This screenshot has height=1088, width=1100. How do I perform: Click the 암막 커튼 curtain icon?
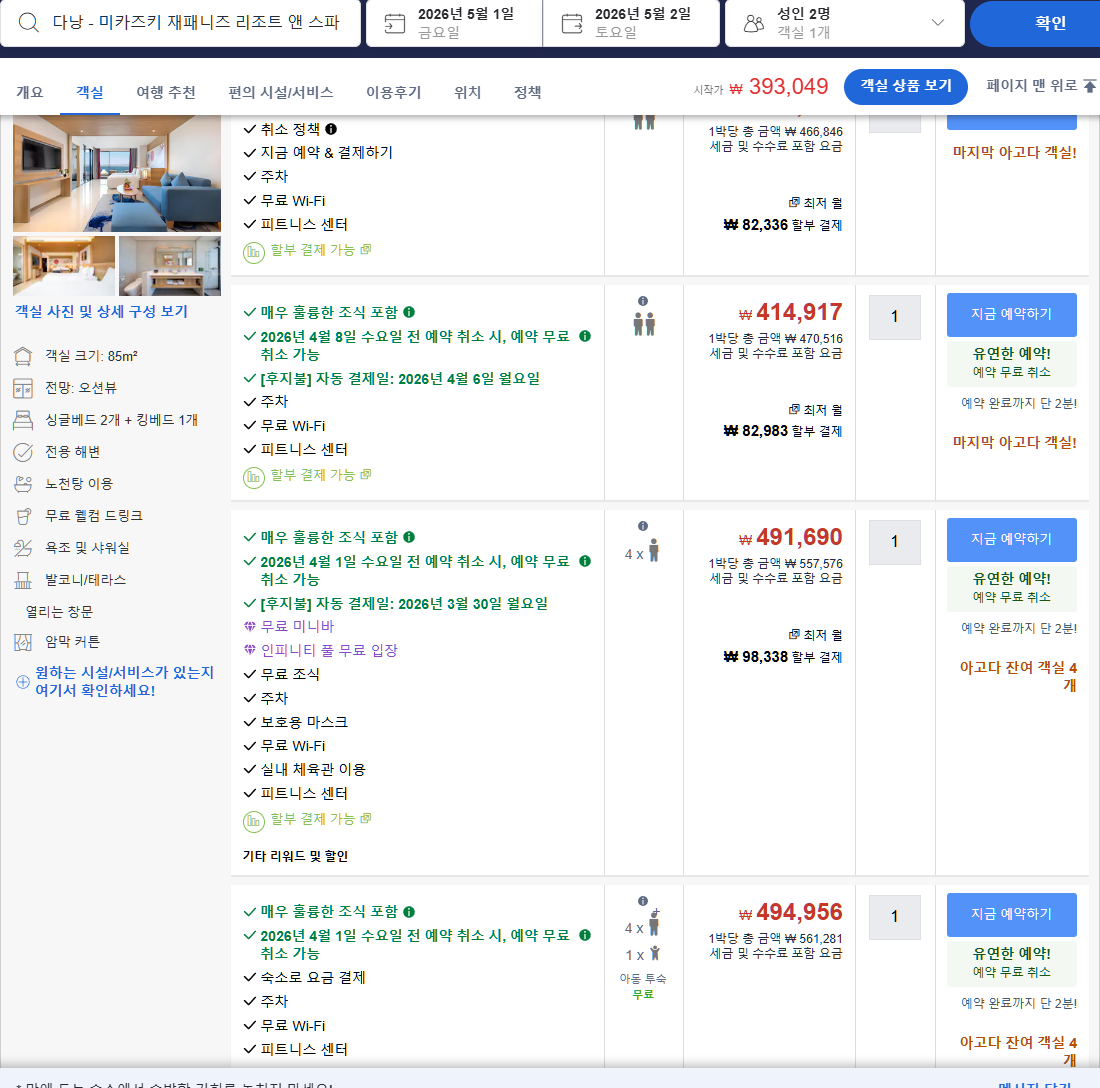[x=23, y=642]
